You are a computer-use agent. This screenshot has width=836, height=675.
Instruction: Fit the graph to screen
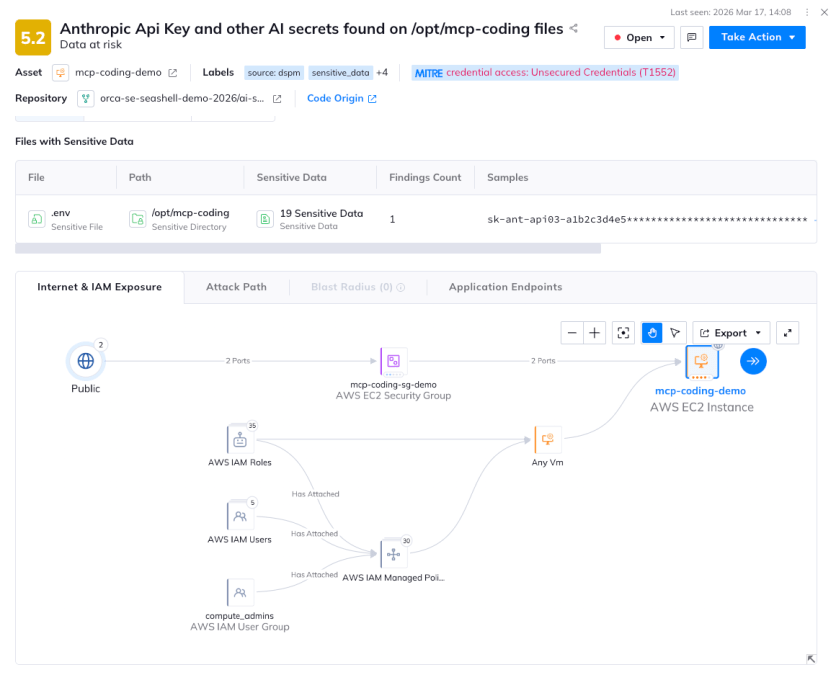[622, 332]
